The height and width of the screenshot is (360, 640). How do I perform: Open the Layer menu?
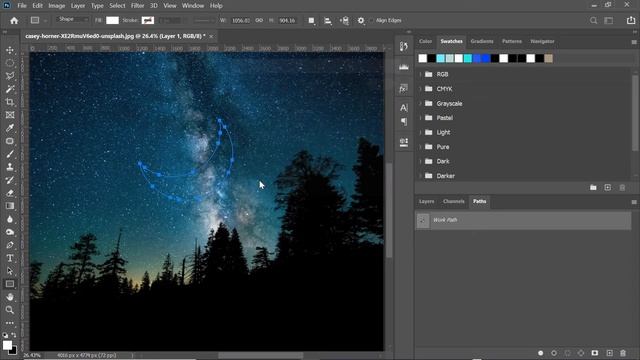pyautogui.click(x=78, y=6)
